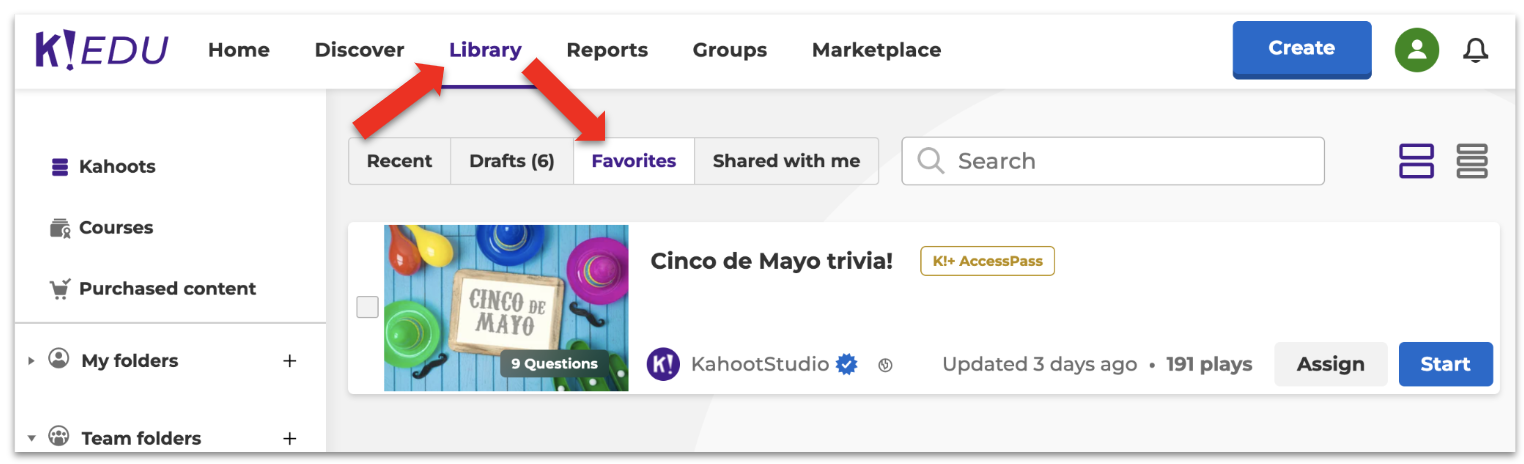1524x464 pixels.
Task: Assign the Cinco de Mayo trivia kahoot
Action: tap(1330, 364)
